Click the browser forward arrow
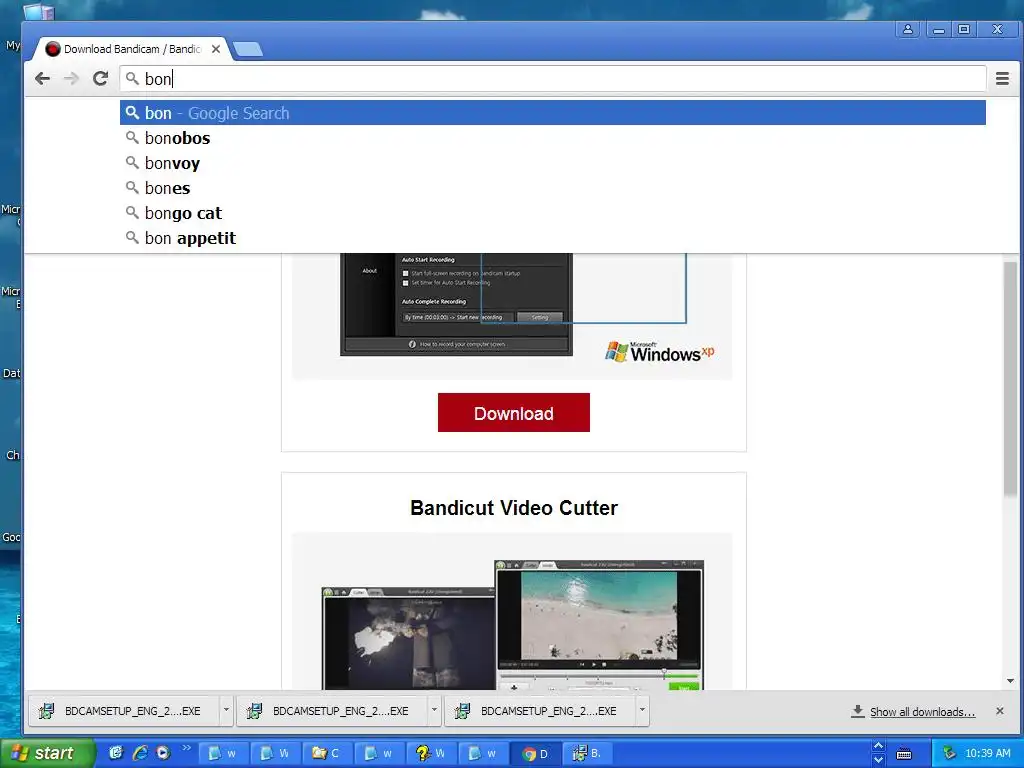The width and height of the screenshot is (1024, 768). tap(71, 79)
